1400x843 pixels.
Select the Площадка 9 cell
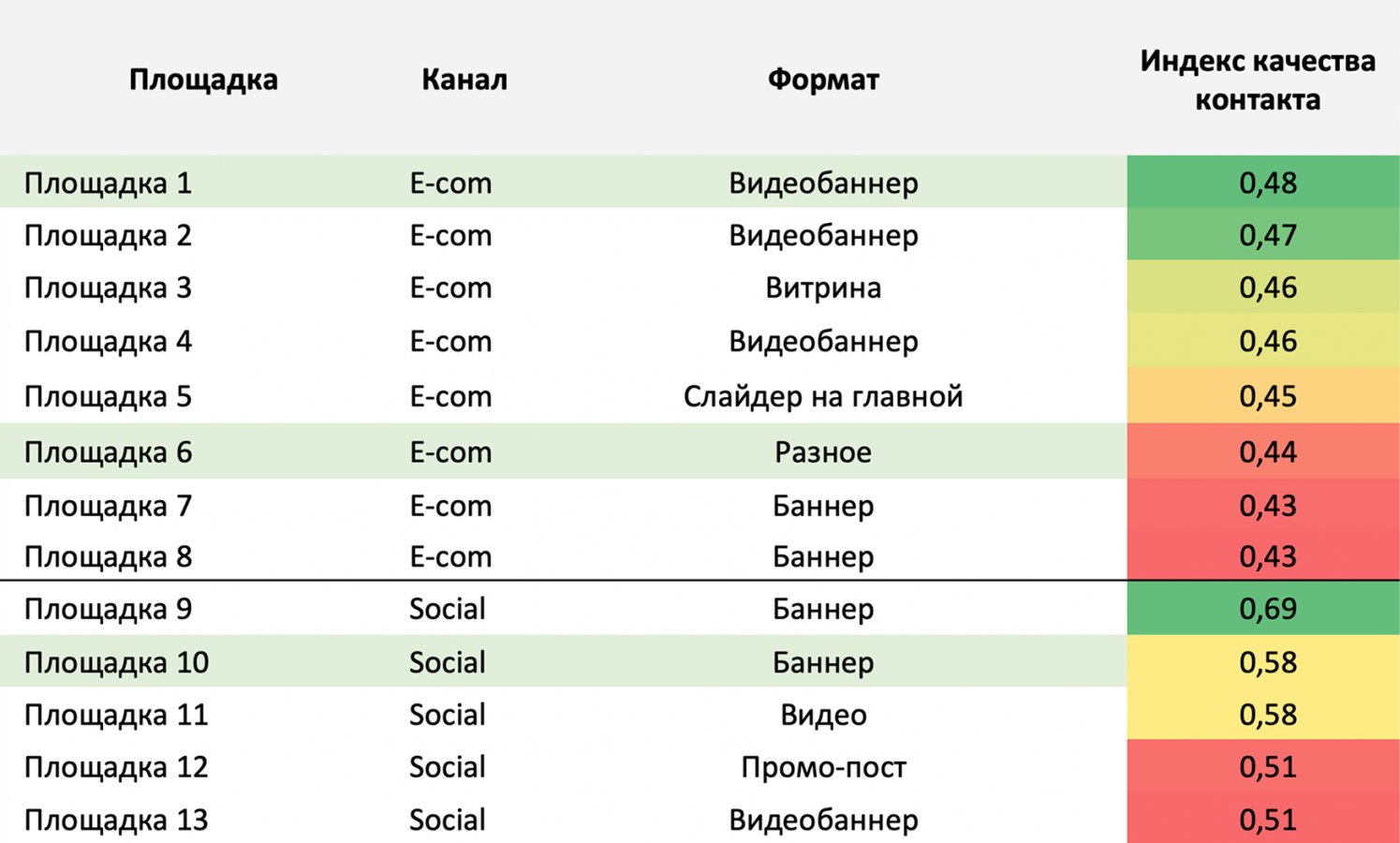pos(108,609)
